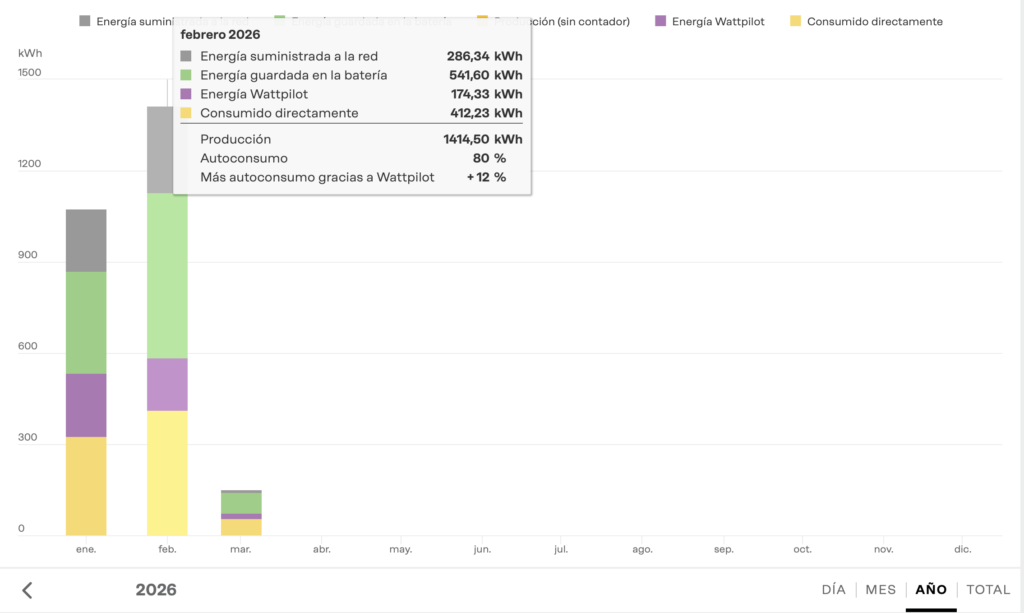Toggle Energía Wattpilot legend series
Viewport: 1024px width, 613px height.
point(718,21)
